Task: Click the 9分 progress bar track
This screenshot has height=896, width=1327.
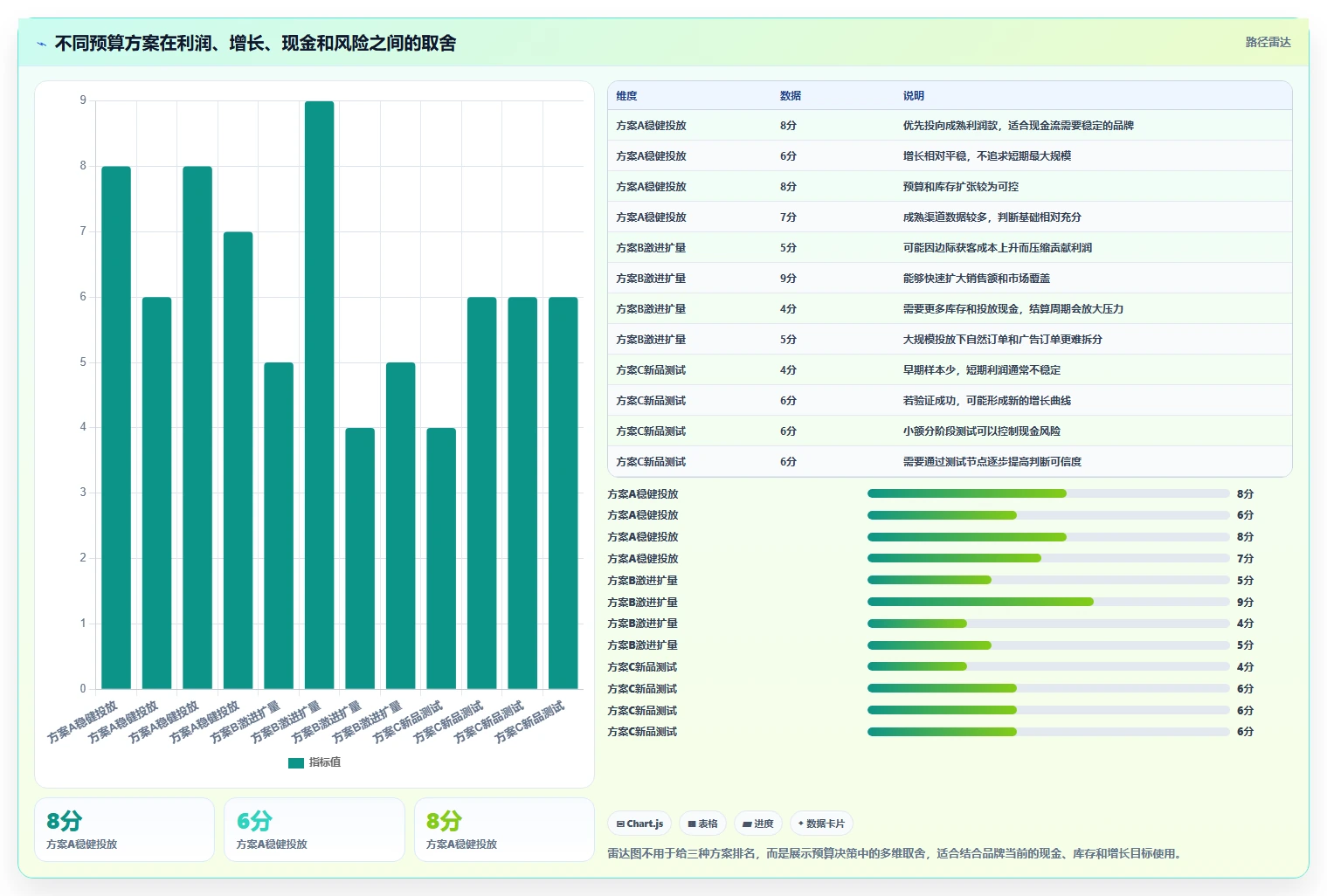Action: coord(1048,602)
